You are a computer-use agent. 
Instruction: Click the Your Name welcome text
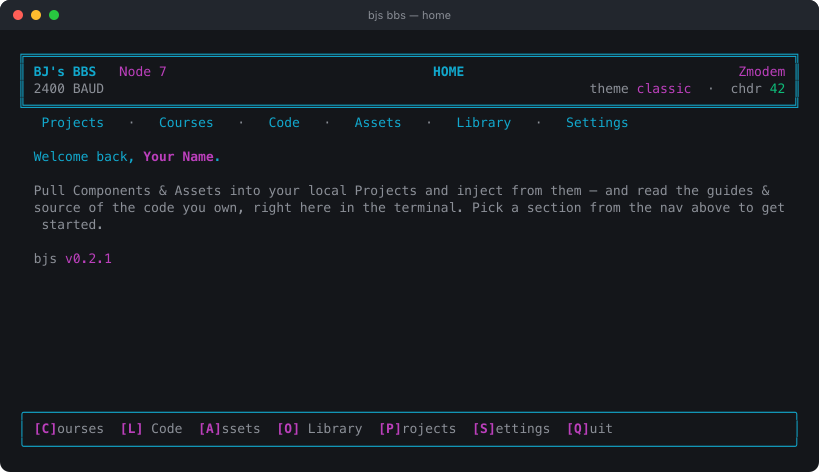(x=178, y=157)
